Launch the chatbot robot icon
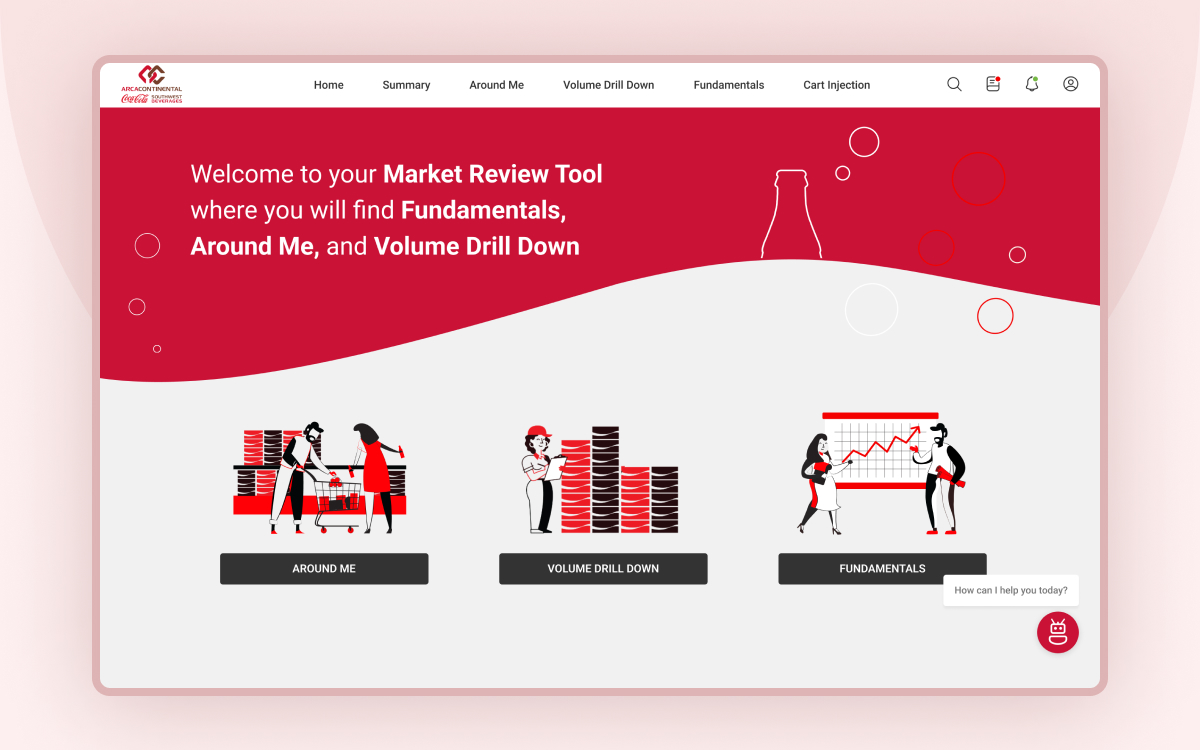This screenshot has height=750, width=1200. point(1057,633)
